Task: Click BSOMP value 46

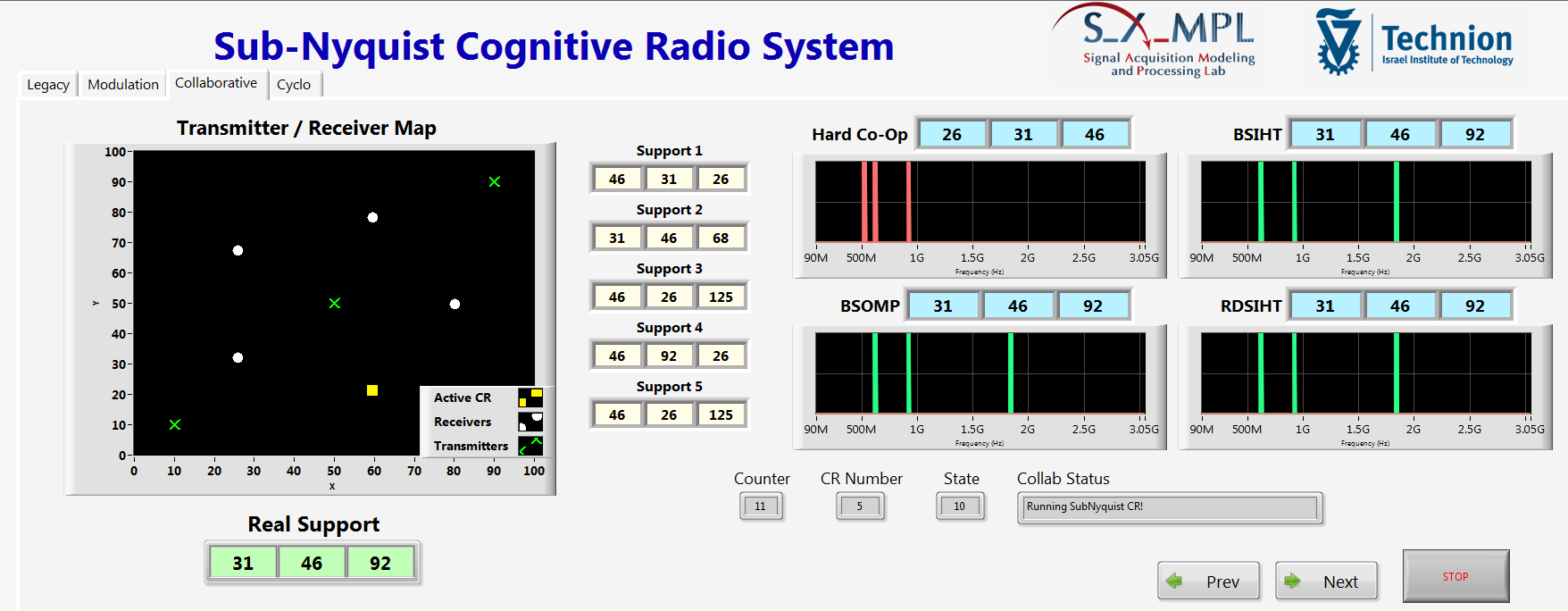Action: [1018, 305]
